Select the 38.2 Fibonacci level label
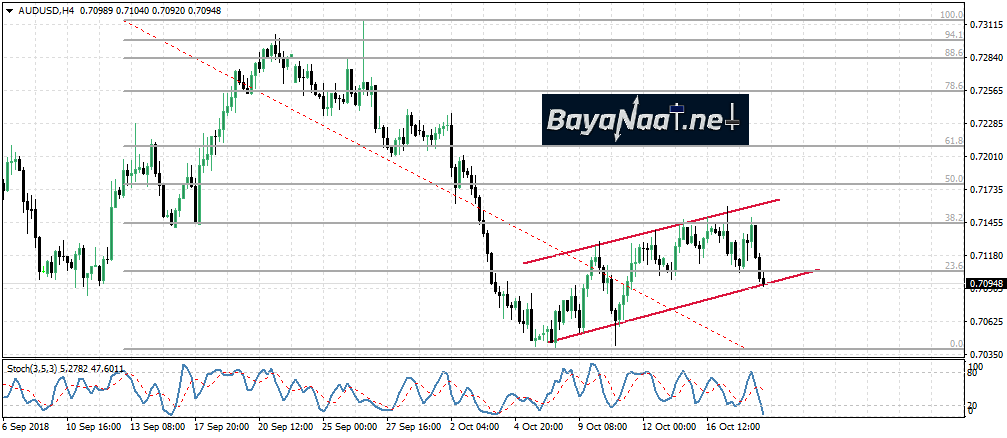Viewport: 1007px width, 438px height. pos(952,217)
